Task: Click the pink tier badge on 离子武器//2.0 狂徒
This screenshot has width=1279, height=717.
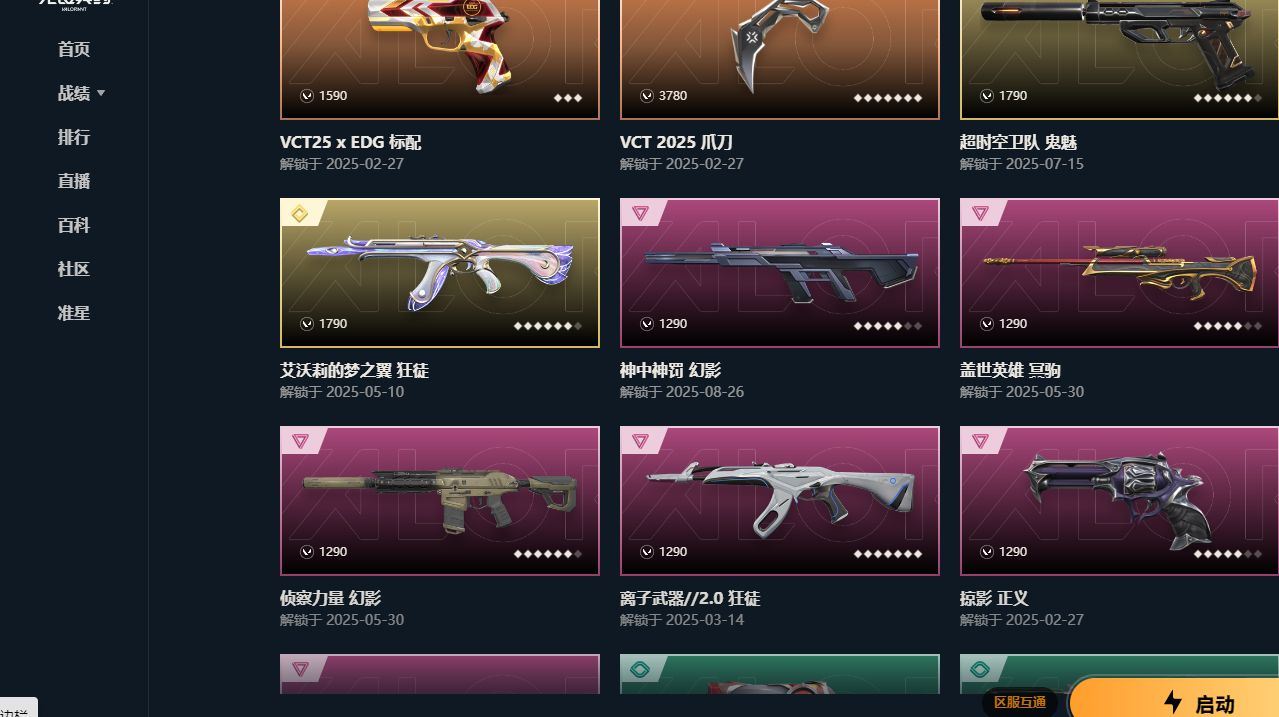Action: pyautogui.click(x=640, y=441)
